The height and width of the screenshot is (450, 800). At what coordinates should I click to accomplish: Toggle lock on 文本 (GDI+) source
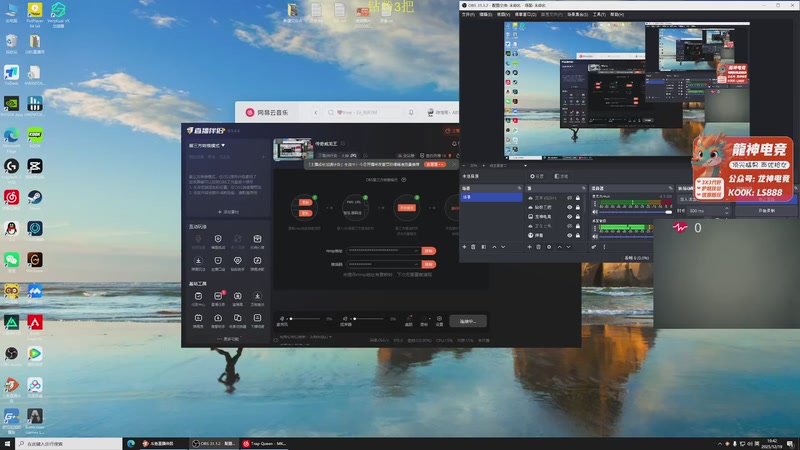[578, 198]
